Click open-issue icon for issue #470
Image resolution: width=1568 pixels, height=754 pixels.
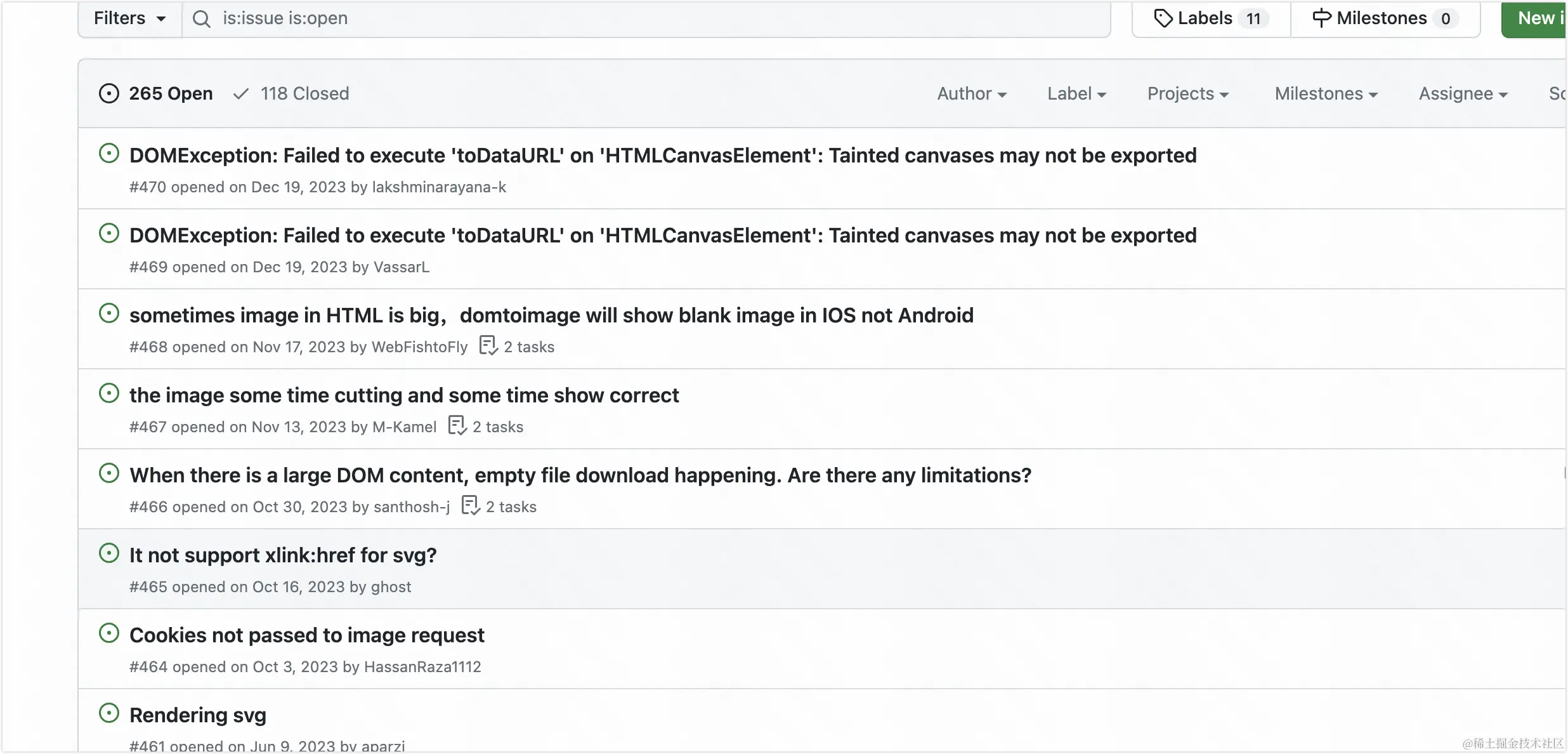pyautogui.click(x=109, y=154)
